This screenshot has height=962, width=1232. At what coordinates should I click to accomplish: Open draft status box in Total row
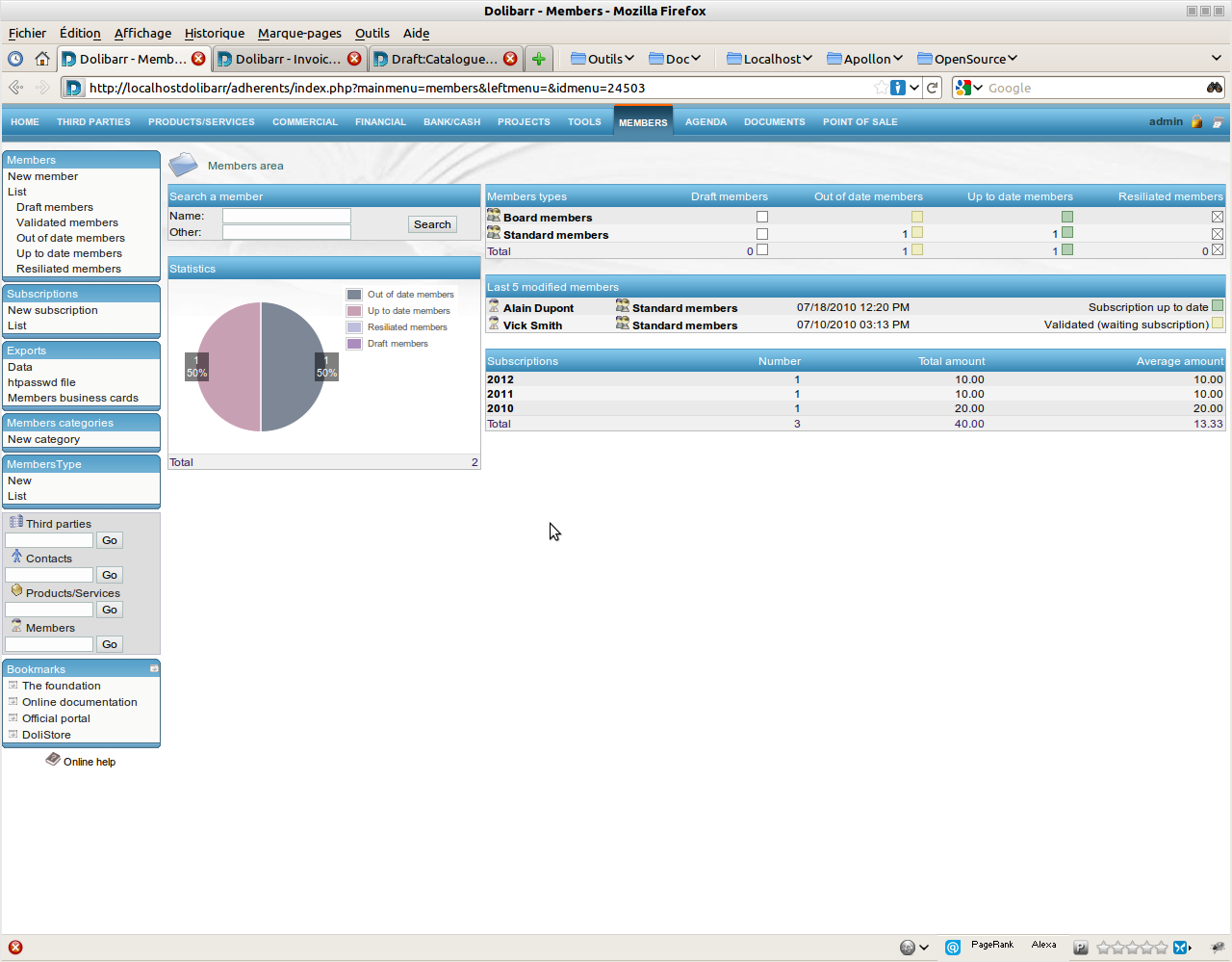coord(762,250)
